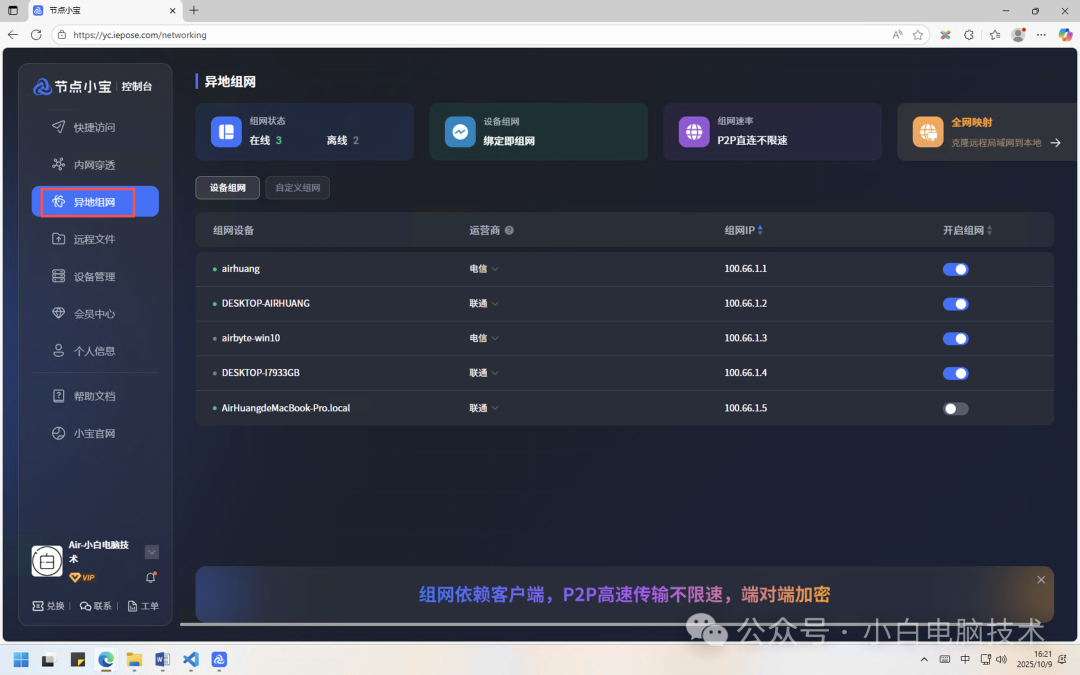This screenshot has height=675, width=1080.
Task: Open carrier dropdown for DESKTOP-AIRHUANG
Action: click(x=484, y=303)
